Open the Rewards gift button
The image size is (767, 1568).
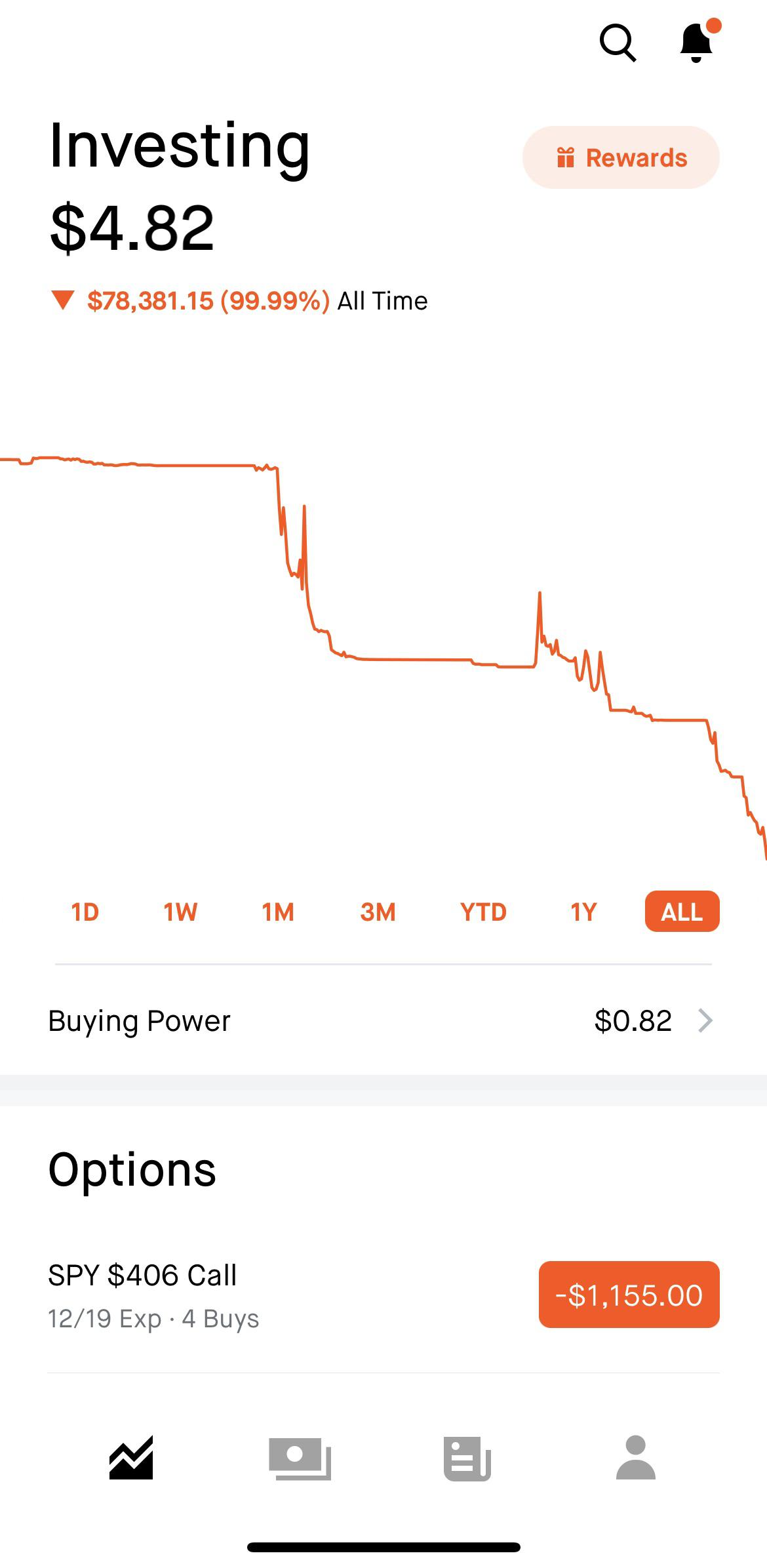(621, 158)
